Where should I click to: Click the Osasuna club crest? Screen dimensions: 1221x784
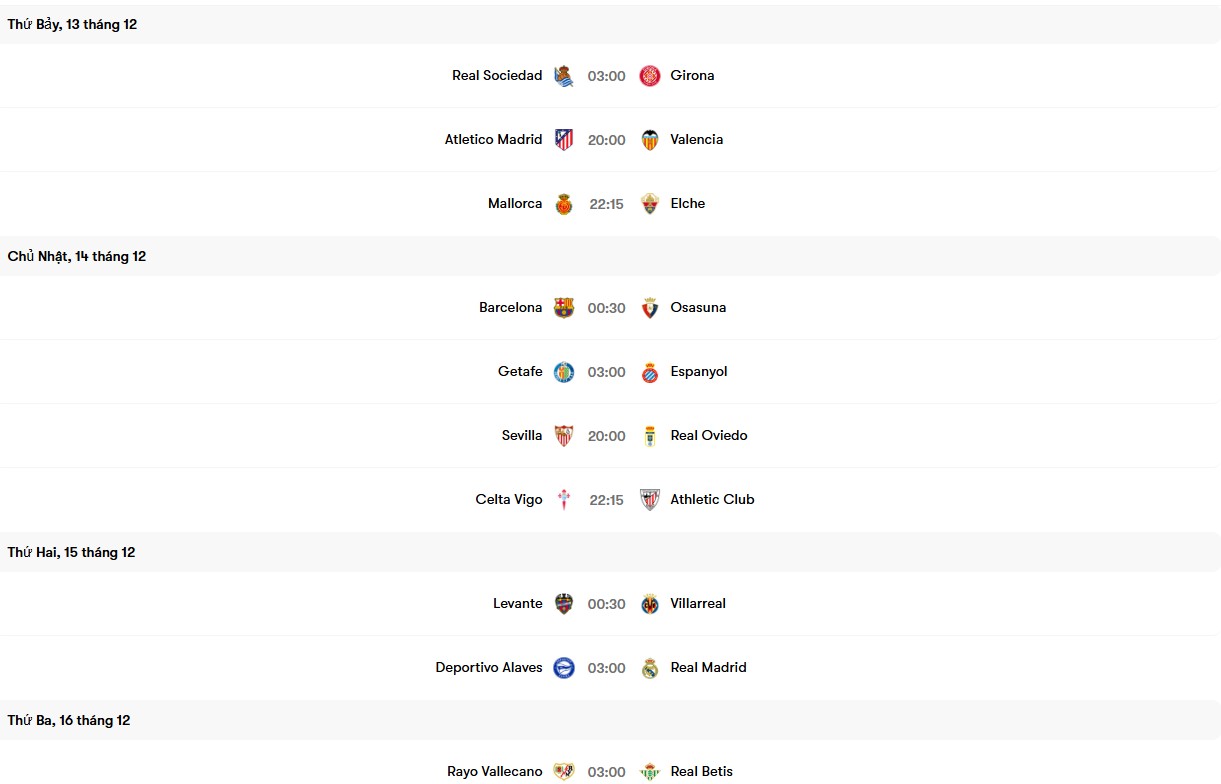pos(650,308)
